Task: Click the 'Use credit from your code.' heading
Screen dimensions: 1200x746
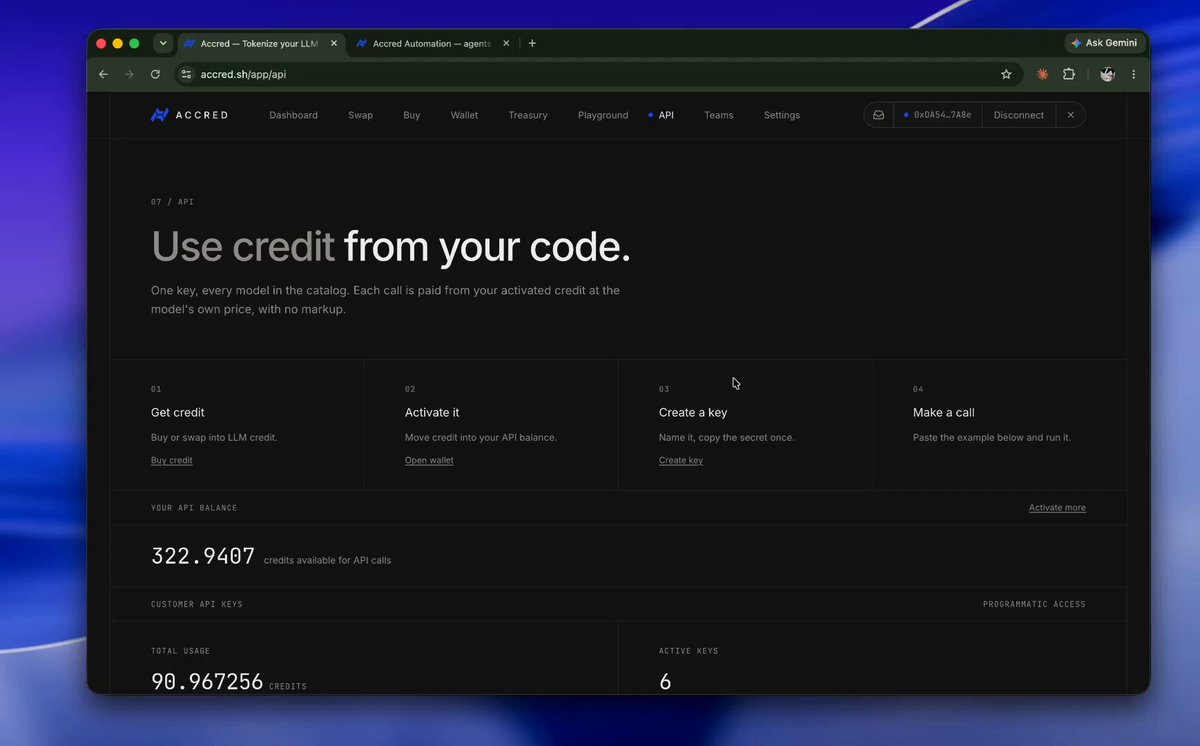Action: click(x=391, y=247)
